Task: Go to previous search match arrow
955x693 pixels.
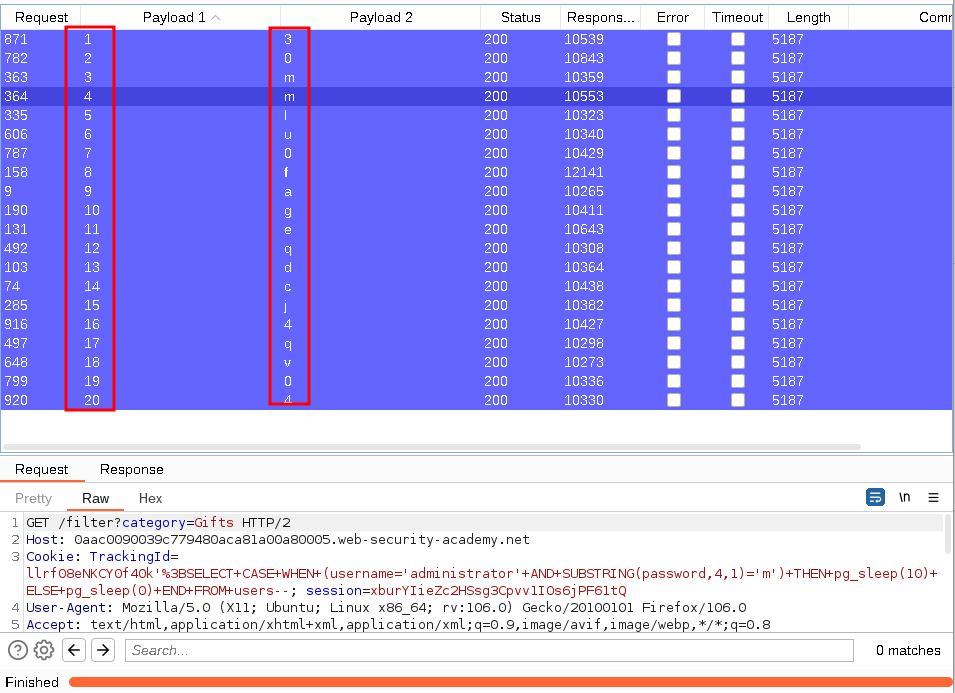Action: (74, 650)
